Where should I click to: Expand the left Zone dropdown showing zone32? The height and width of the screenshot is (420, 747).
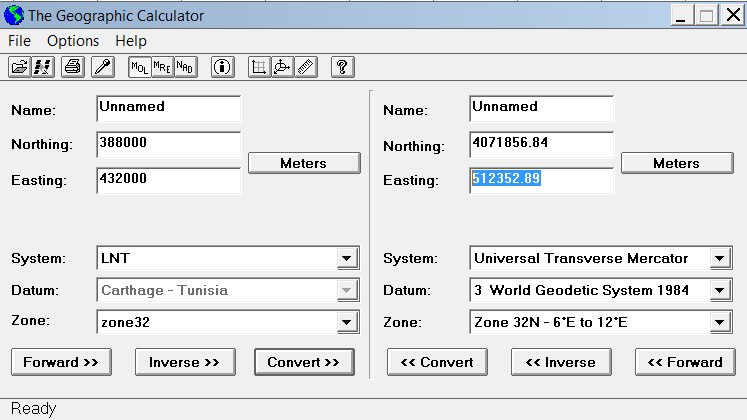click(347, 322)
